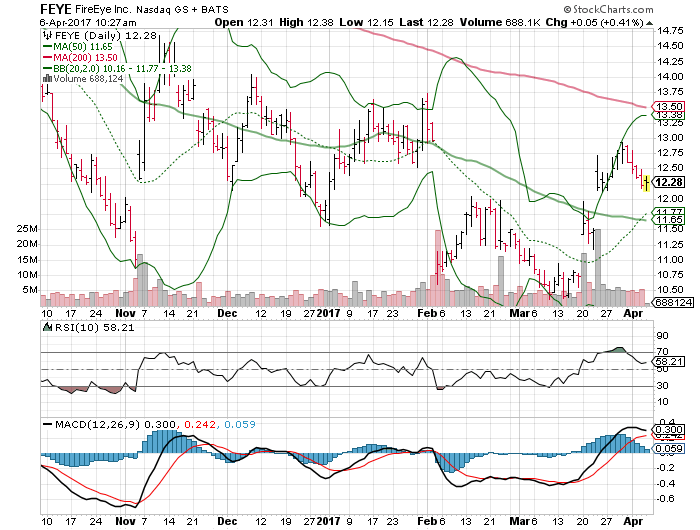This screenshot has height=530, width=700.
Task: Click the FEYE ticker symbol in the title
Action: [x=55, y=9]
